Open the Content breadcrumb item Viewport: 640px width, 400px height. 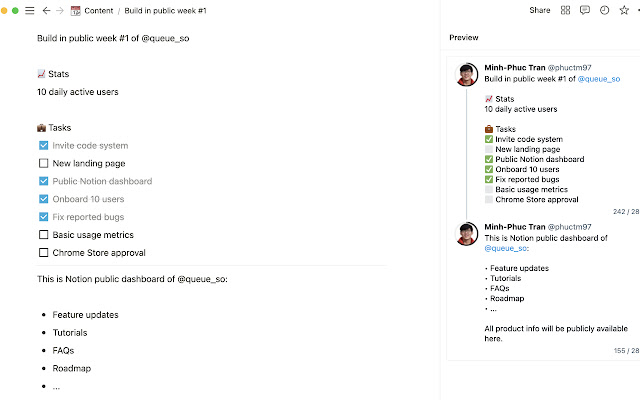(x=99, y=10)
